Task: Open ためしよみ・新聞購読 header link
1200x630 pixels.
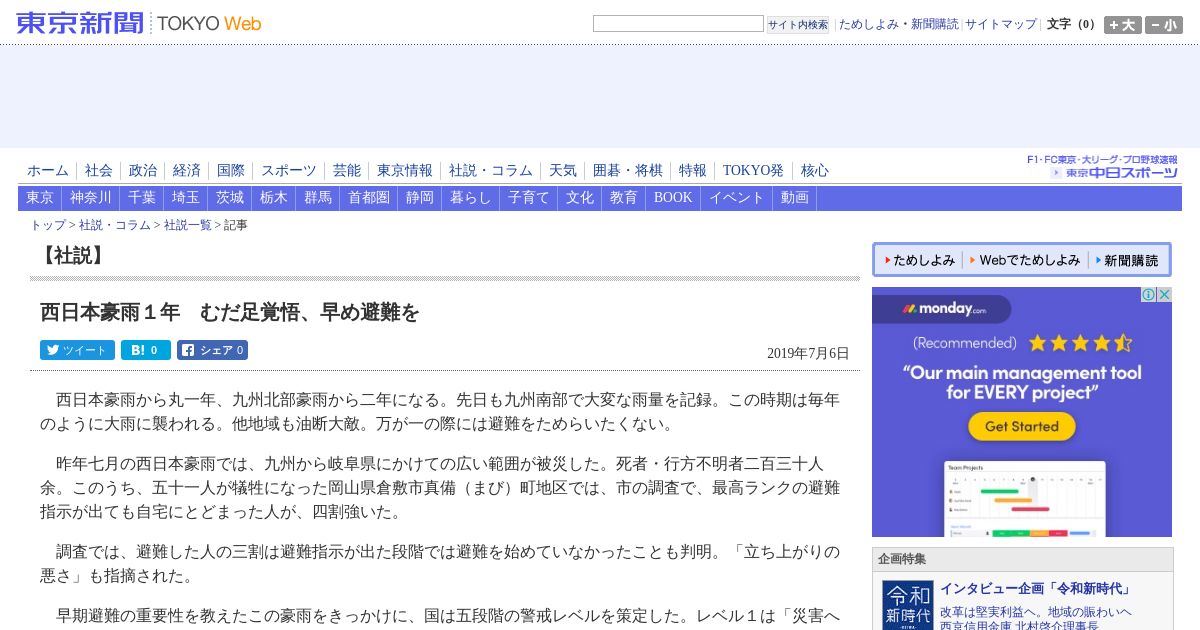Action: click(x=898, y=24)
